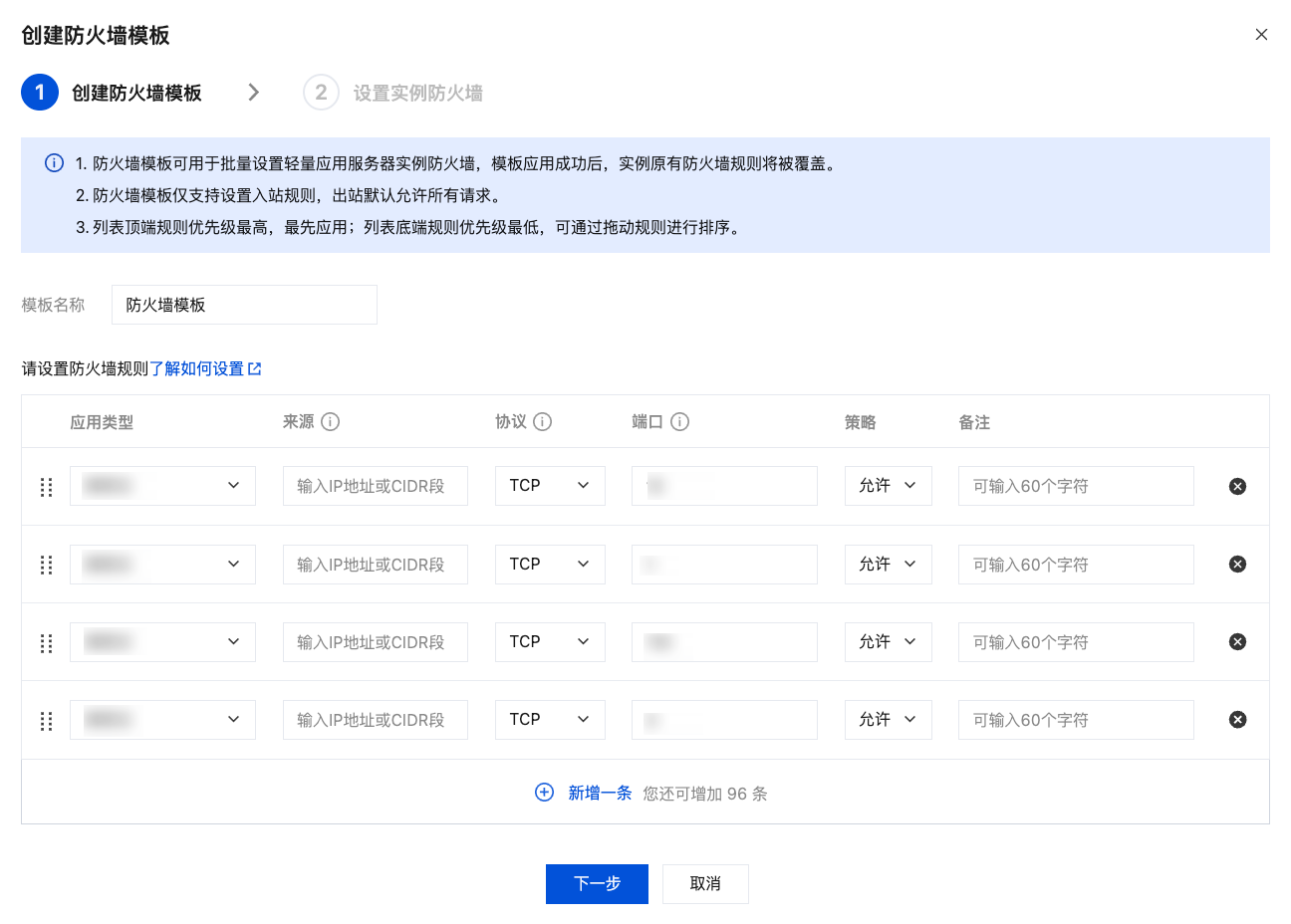1291x924 pixels.
Task: Open the third row's 应用类型 dropdown
Action: tap(162, 642)
